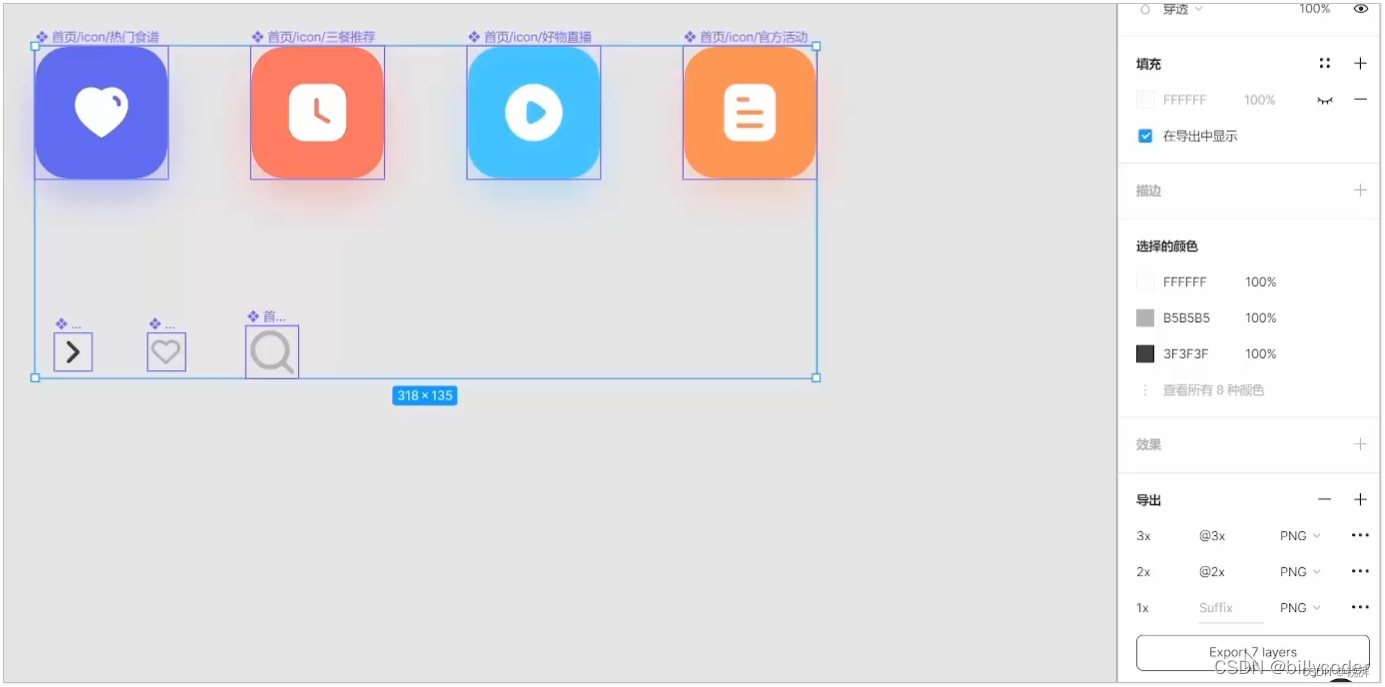Click the label 首页/icon/官方活动

point(753,37)
